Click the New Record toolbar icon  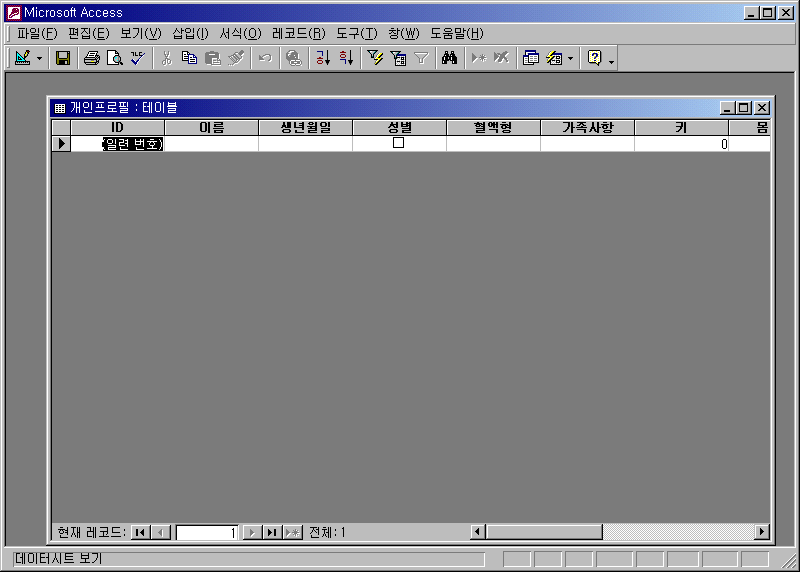click(479, 58)
